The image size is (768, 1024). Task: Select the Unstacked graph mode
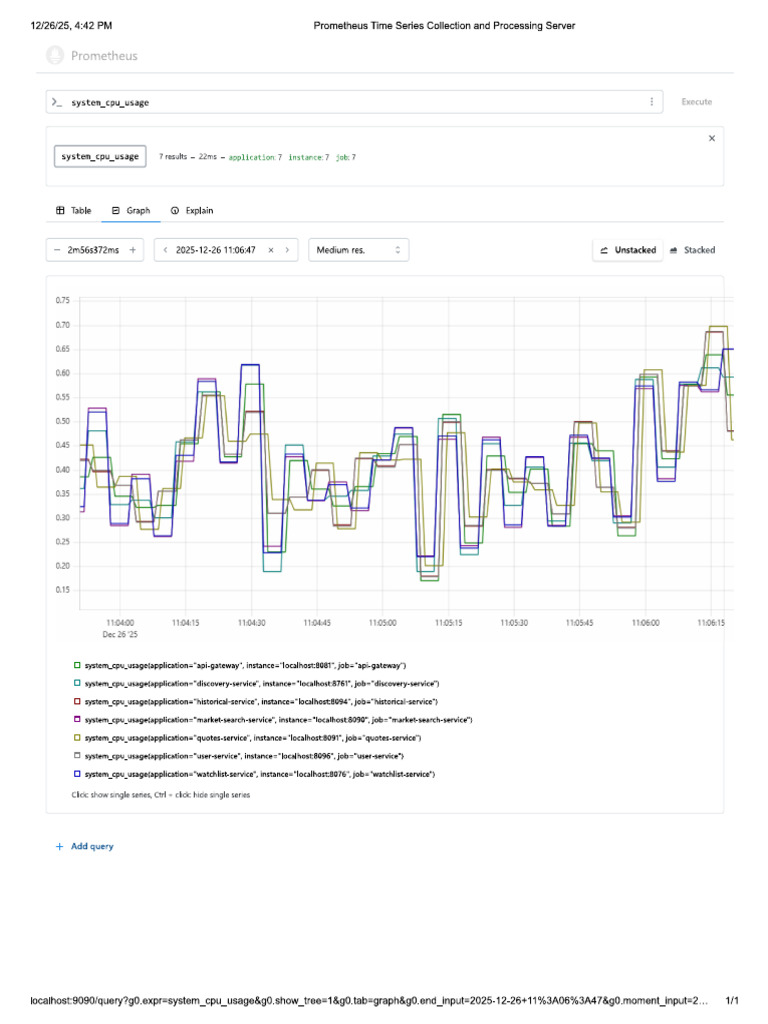click(628, 250)
